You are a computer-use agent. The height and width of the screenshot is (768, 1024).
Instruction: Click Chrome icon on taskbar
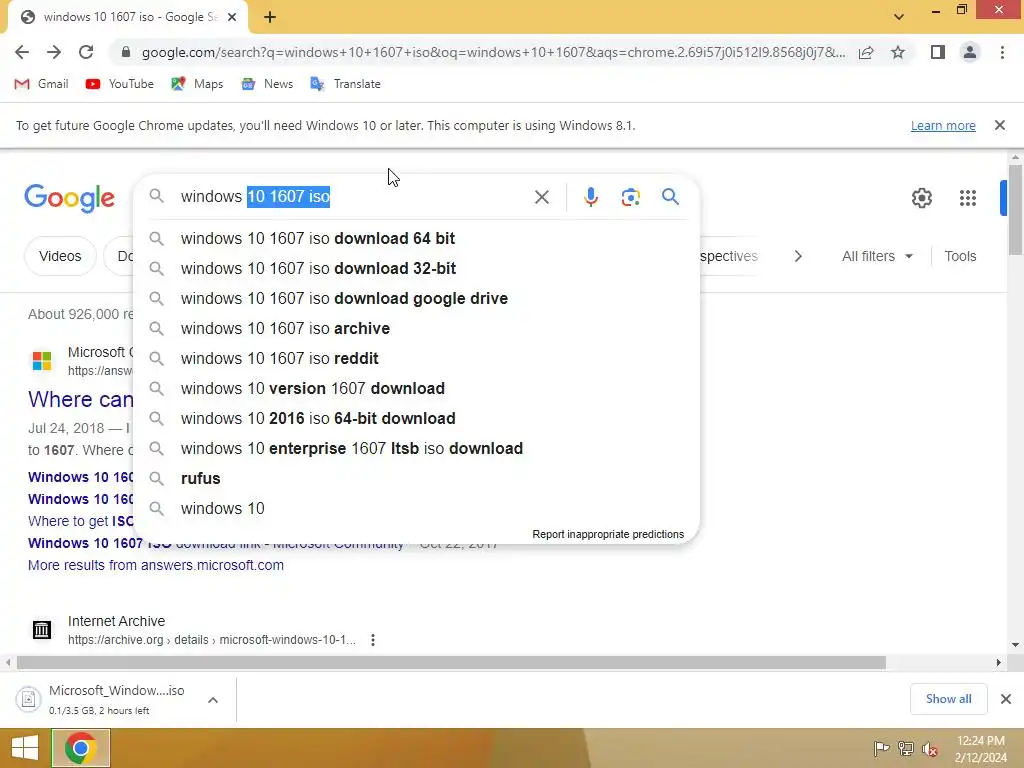click(x=81, y=748)
